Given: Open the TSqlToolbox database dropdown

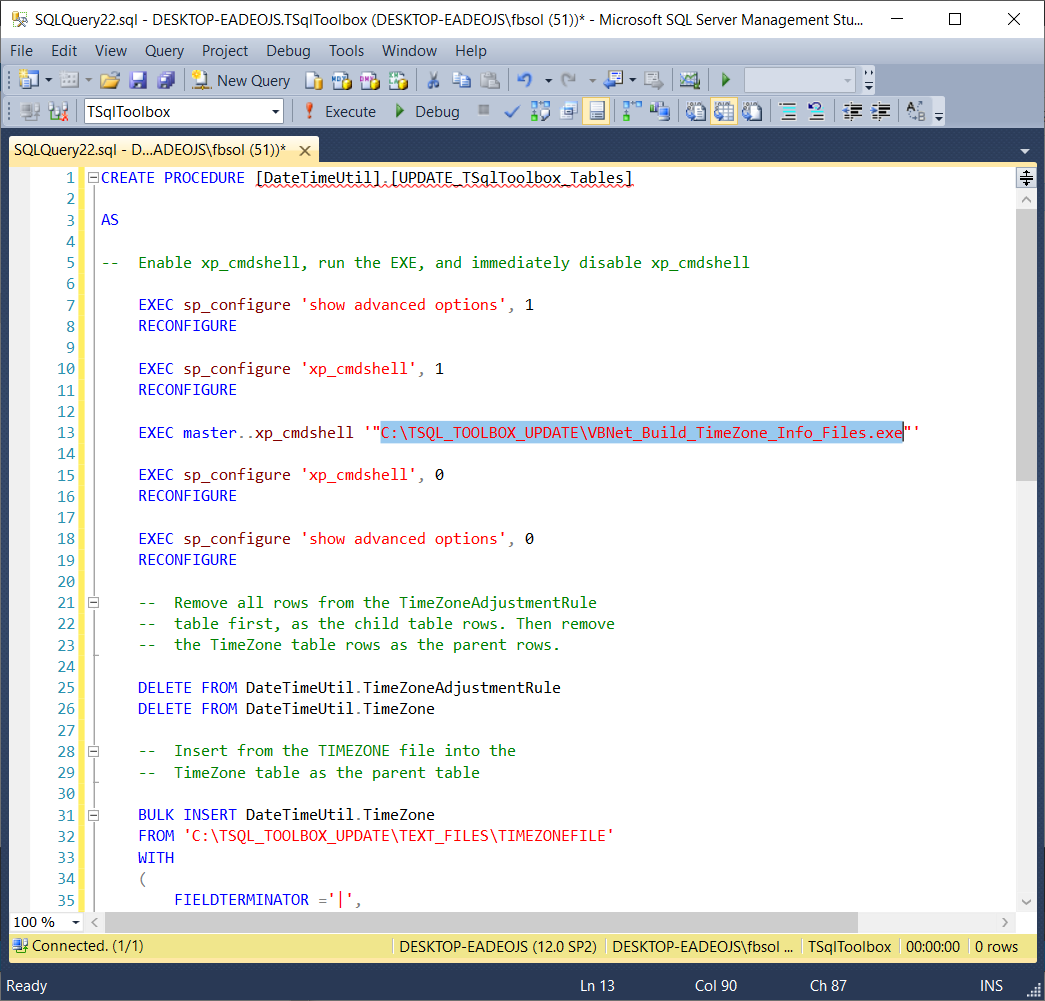Looking at the screenshot, I should pos(276,111).
